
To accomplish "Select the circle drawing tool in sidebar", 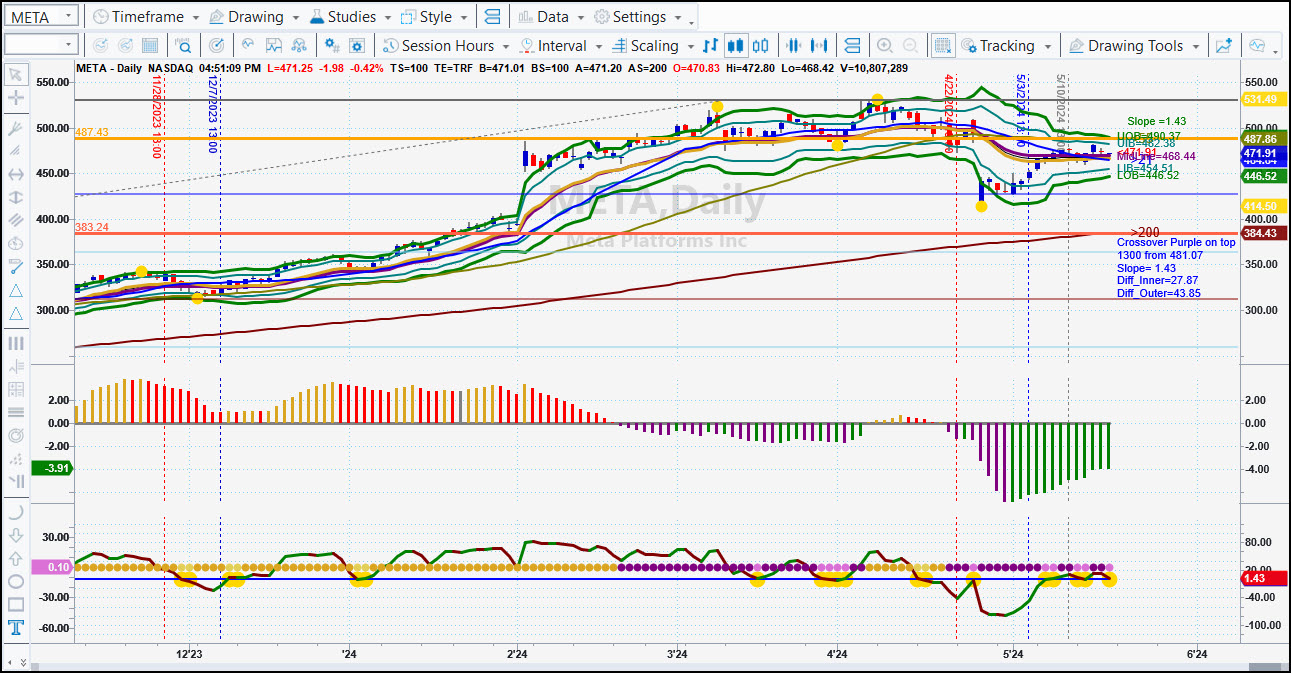I will click(x=15, y=581).
